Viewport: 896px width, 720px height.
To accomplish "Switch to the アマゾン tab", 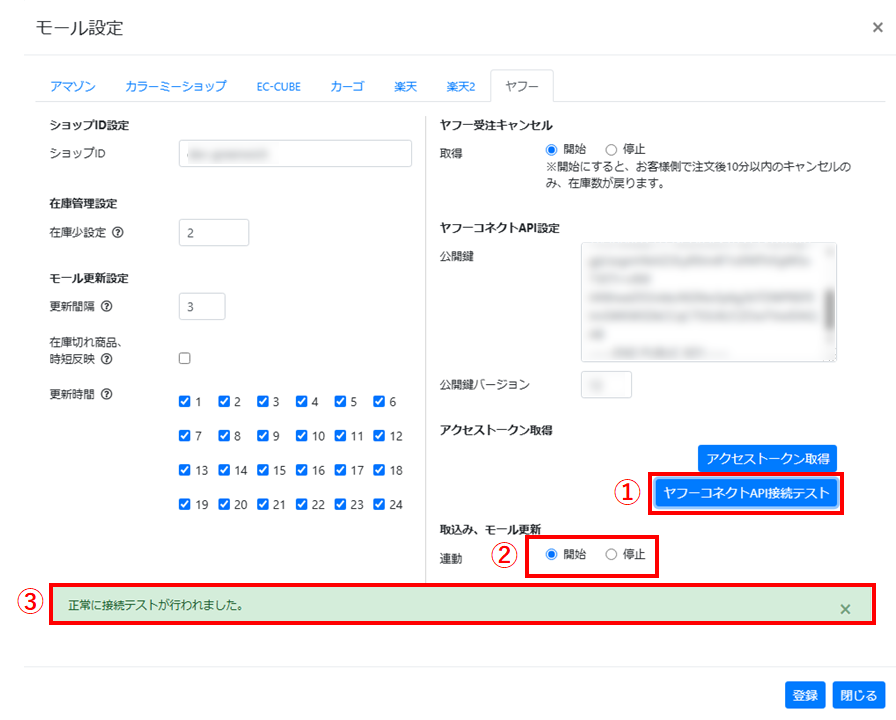I will [x=73, y=86].
